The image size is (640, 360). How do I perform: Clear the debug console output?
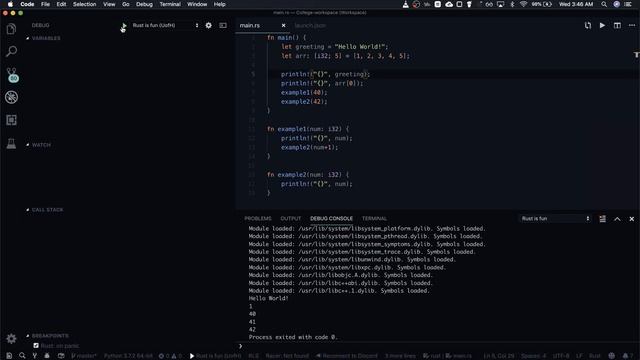coord(602,219)
